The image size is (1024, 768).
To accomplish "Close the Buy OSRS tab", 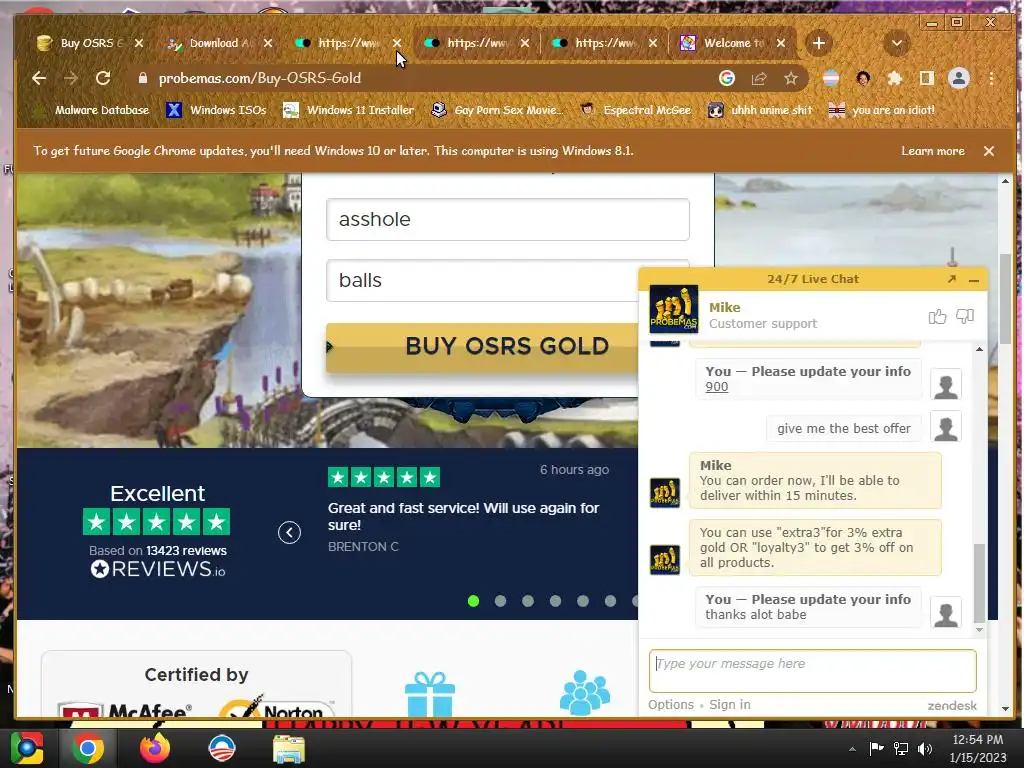I will 138,43.
